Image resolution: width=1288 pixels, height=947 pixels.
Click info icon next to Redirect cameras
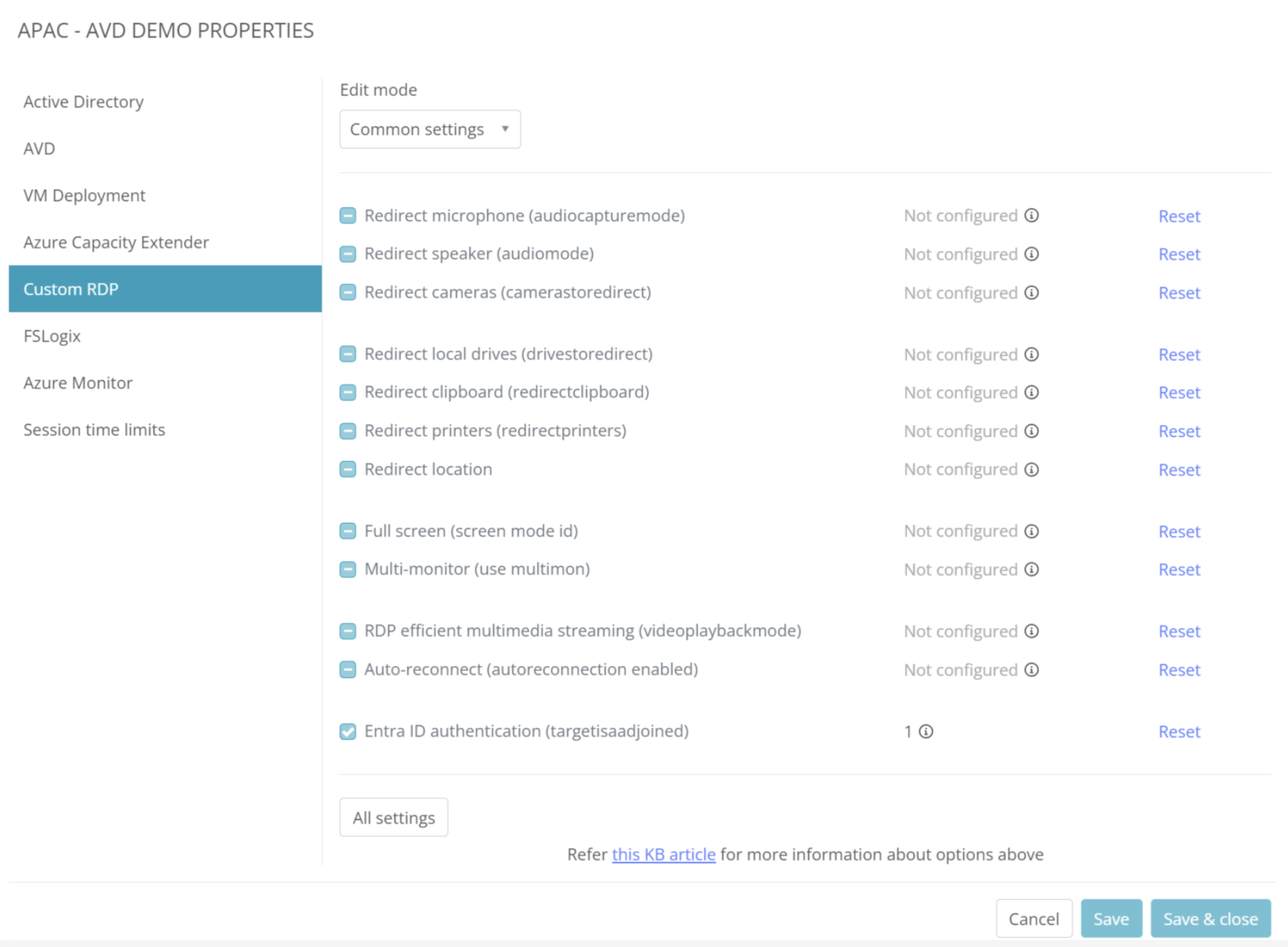click(x=1031, y=292)
